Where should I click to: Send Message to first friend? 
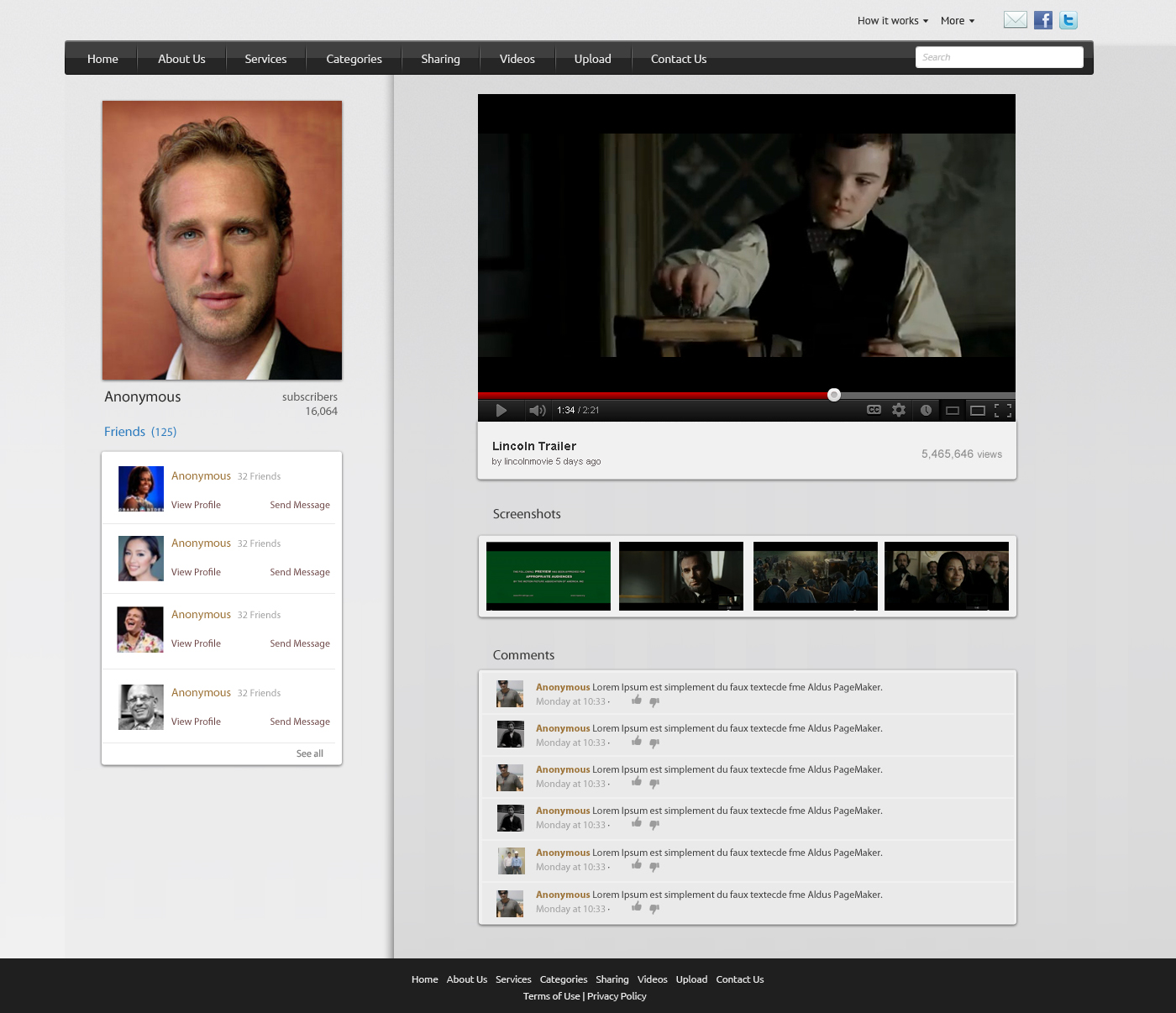[x=300, y=505]
